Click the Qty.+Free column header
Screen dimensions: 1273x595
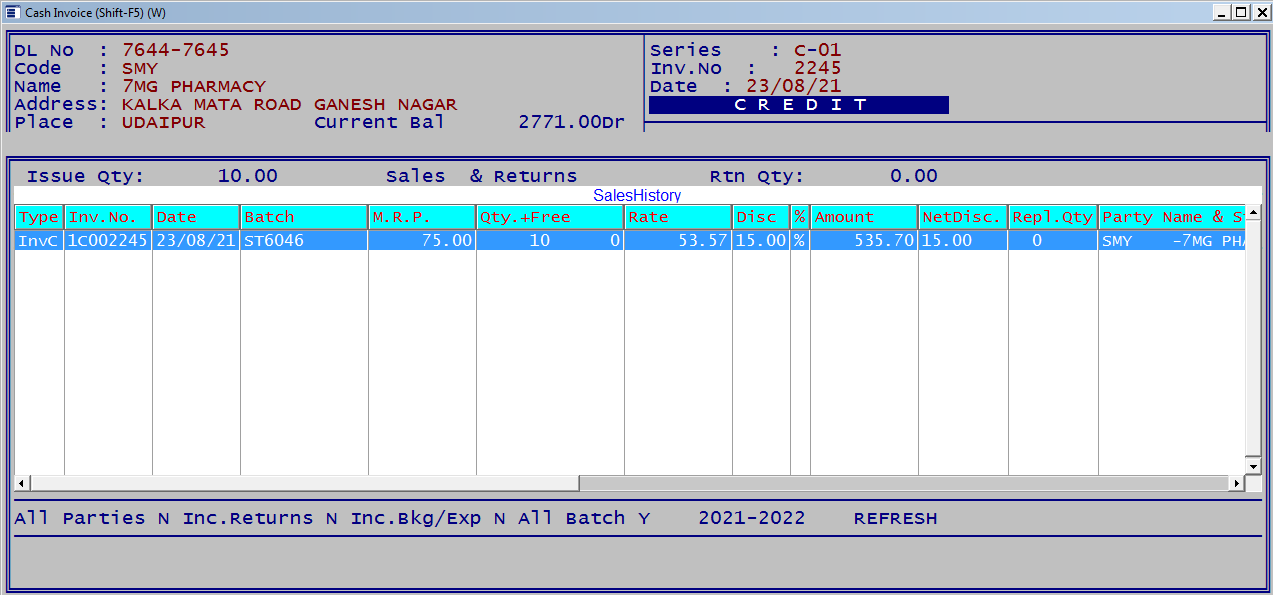point(550,217)
